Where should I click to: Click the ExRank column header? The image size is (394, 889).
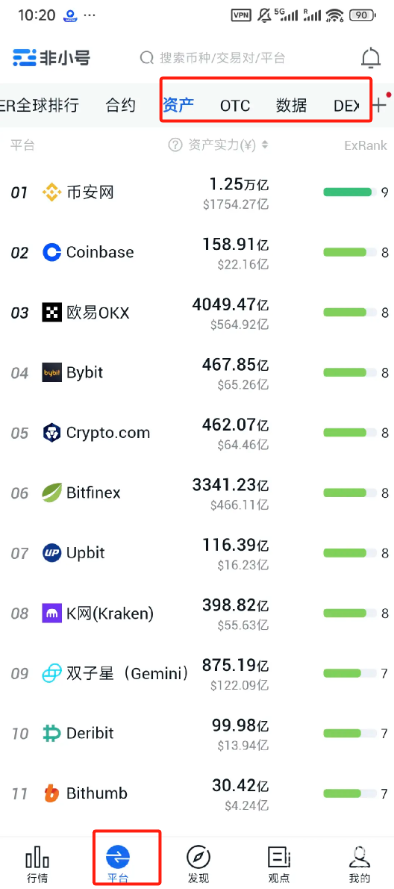pyautogui.click(x=366, y=145)
